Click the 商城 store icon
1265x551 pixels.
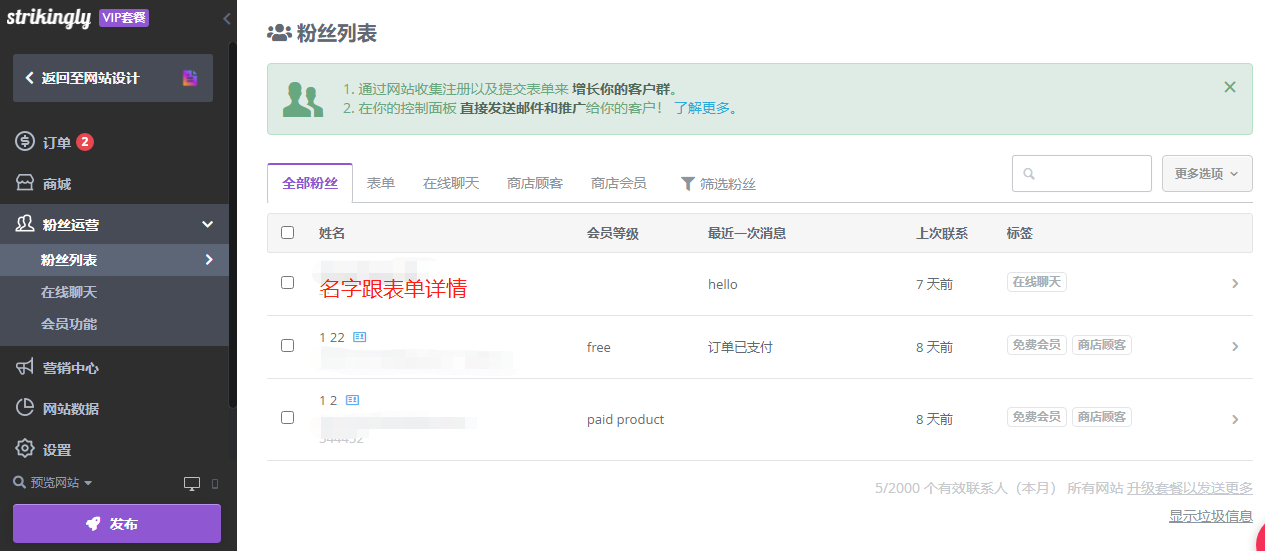point(25,183)
